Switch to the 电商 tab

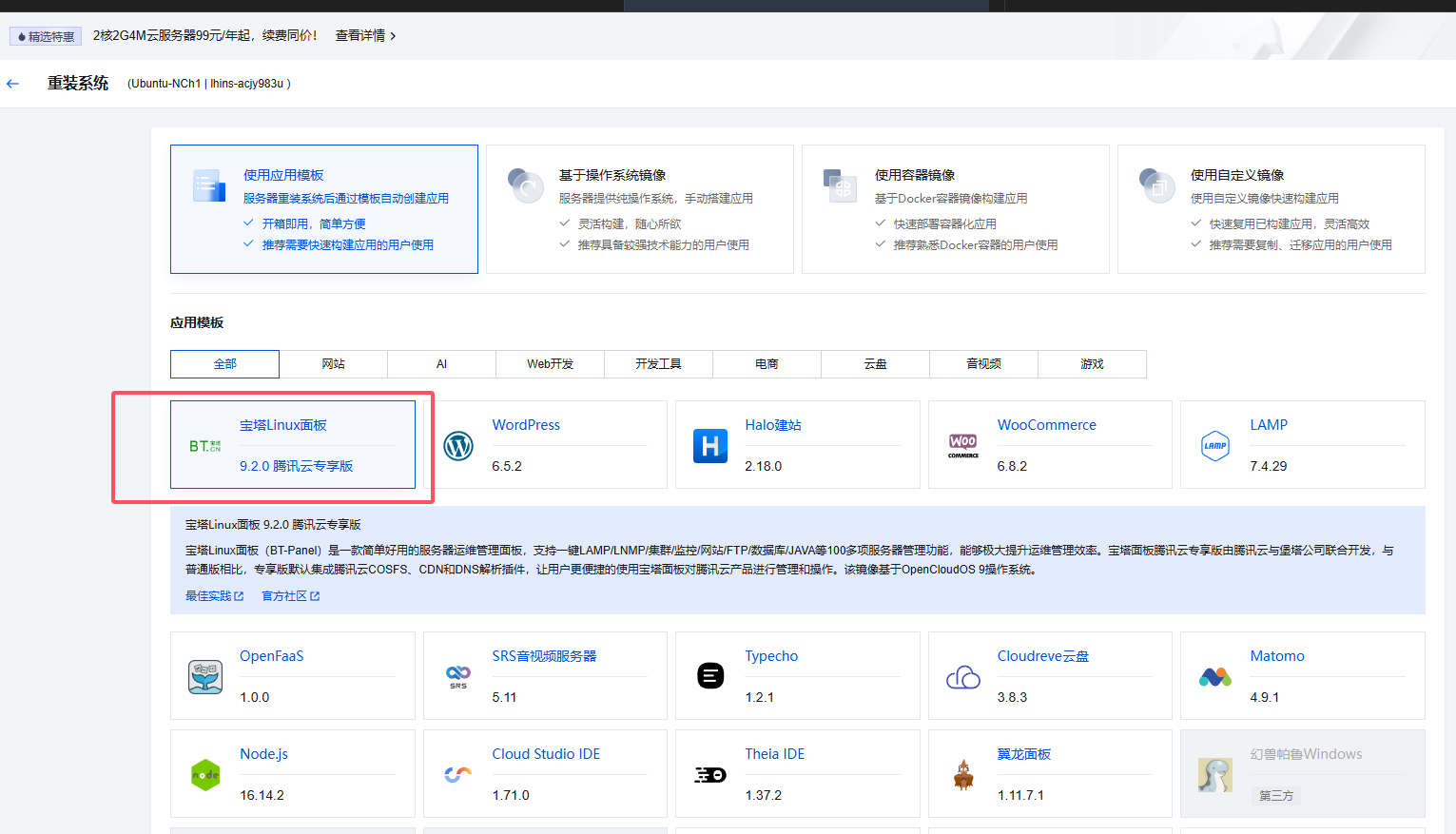click(767, 364)
